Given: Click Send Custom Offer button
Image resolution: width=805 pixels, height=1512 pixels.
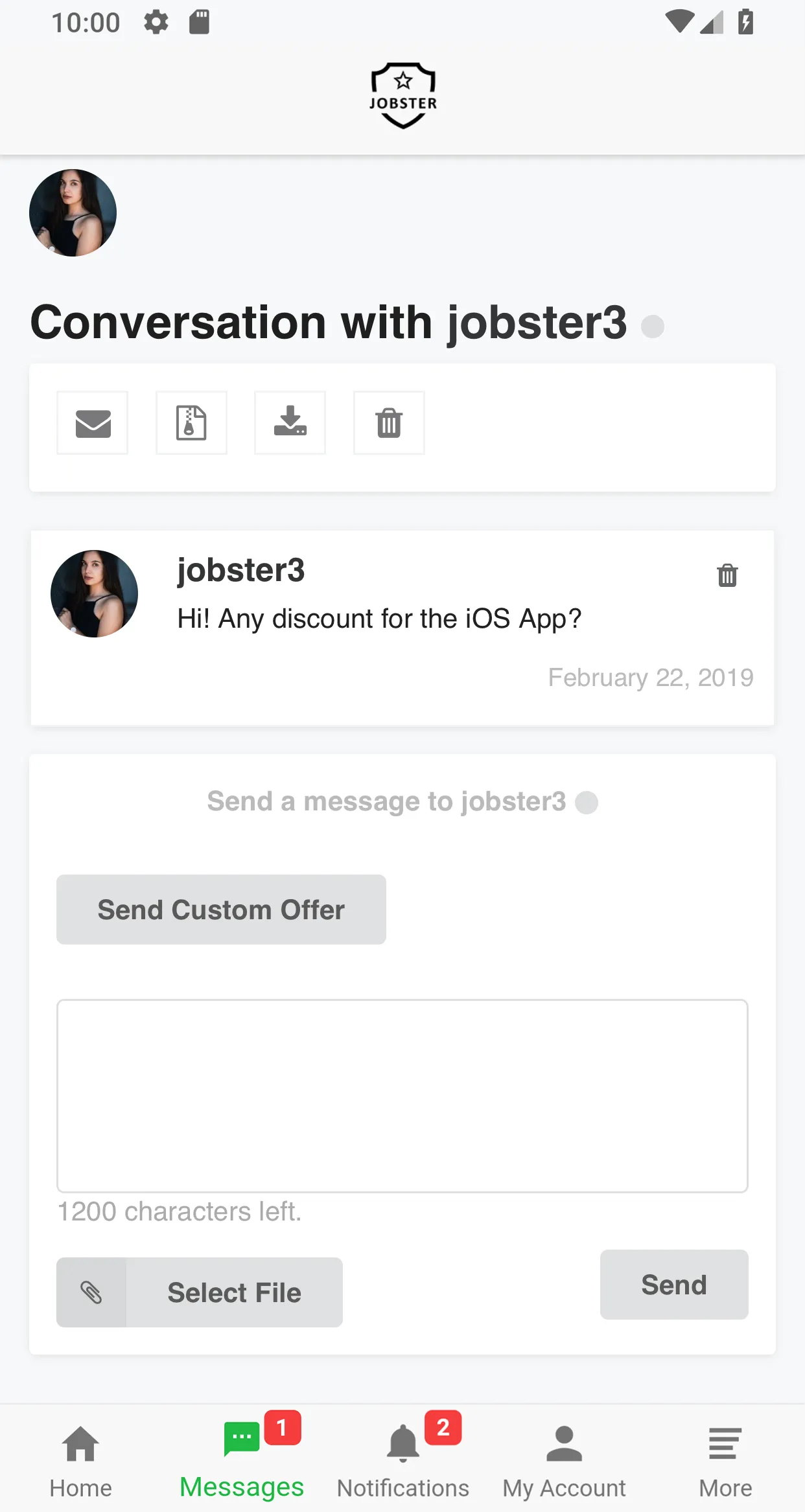Looking at the screenshot, I should [x=221, y=910].
